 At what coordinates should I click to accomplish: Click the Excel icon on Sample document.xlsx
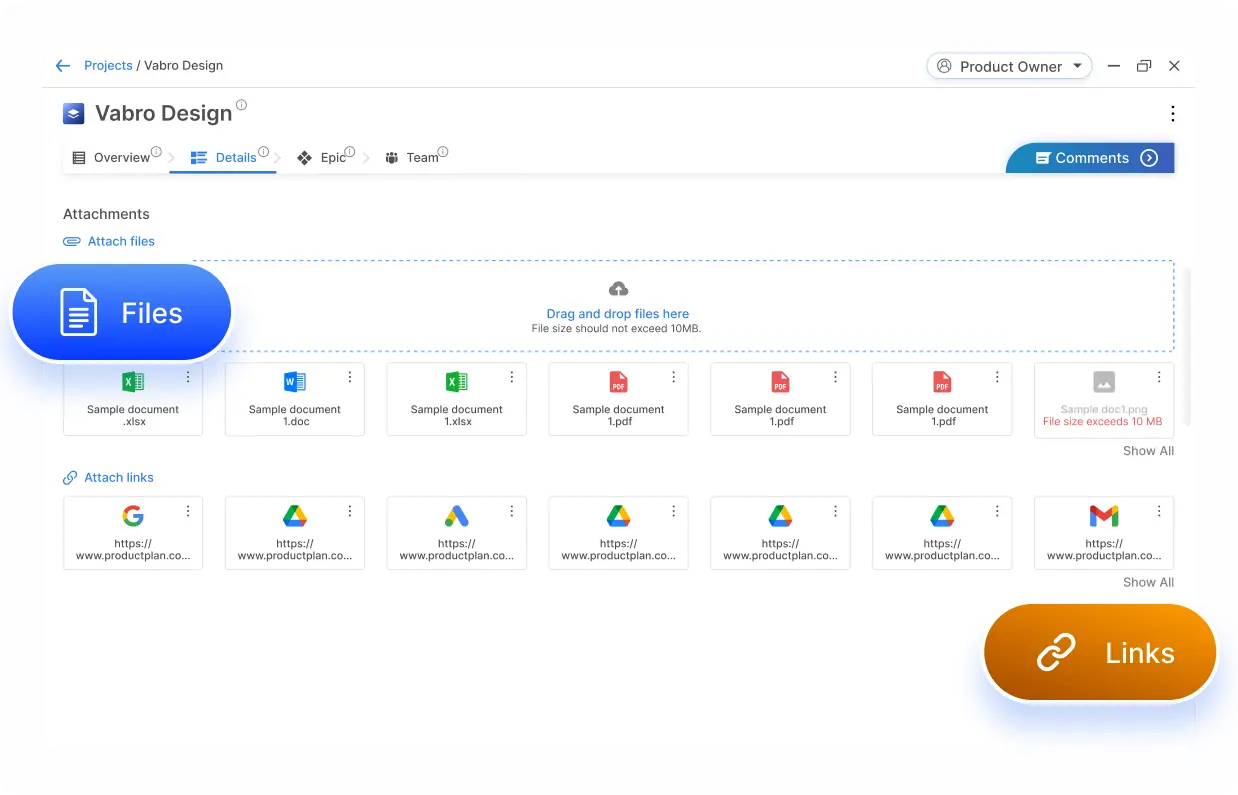pyautogui.click(x=133, y=381)
